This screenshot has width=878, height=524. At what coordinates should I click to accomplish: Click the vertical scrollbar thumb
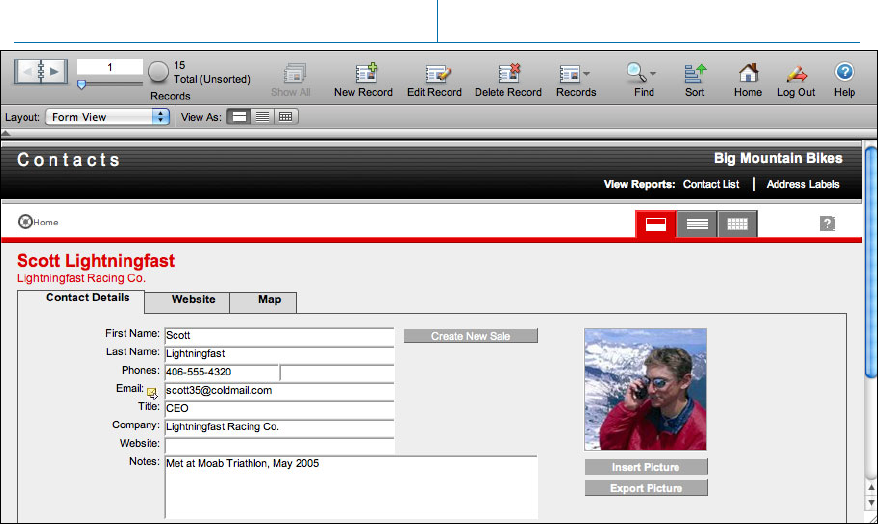pos(871,262)
